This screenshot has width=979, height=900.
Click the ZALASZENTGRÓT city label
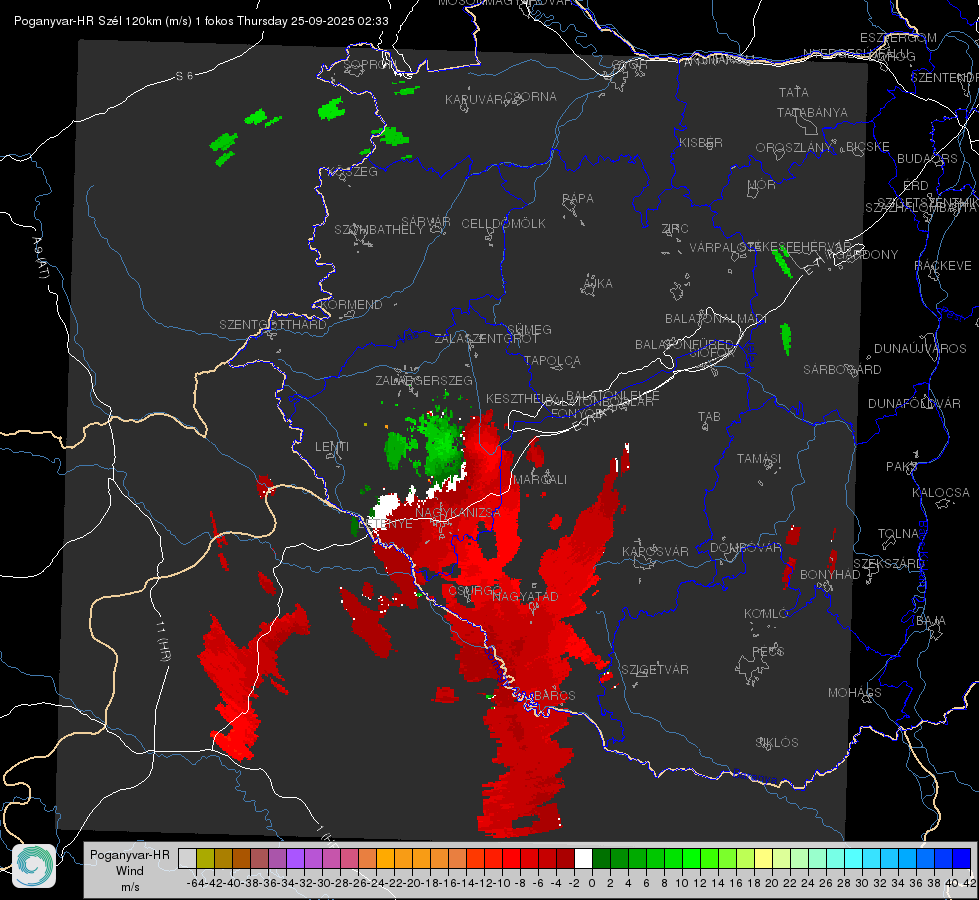coord(486,339)
